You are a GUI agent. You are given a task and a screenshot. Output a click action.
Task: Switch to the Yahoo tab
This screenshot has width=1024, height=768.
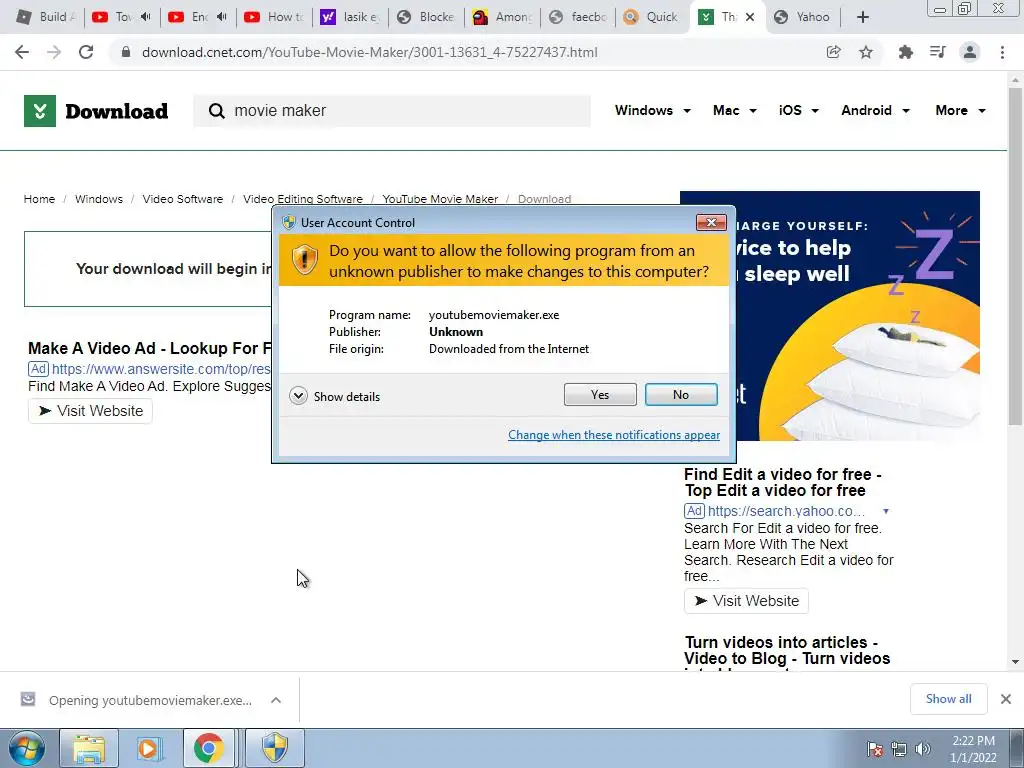[x=801, y=17]
